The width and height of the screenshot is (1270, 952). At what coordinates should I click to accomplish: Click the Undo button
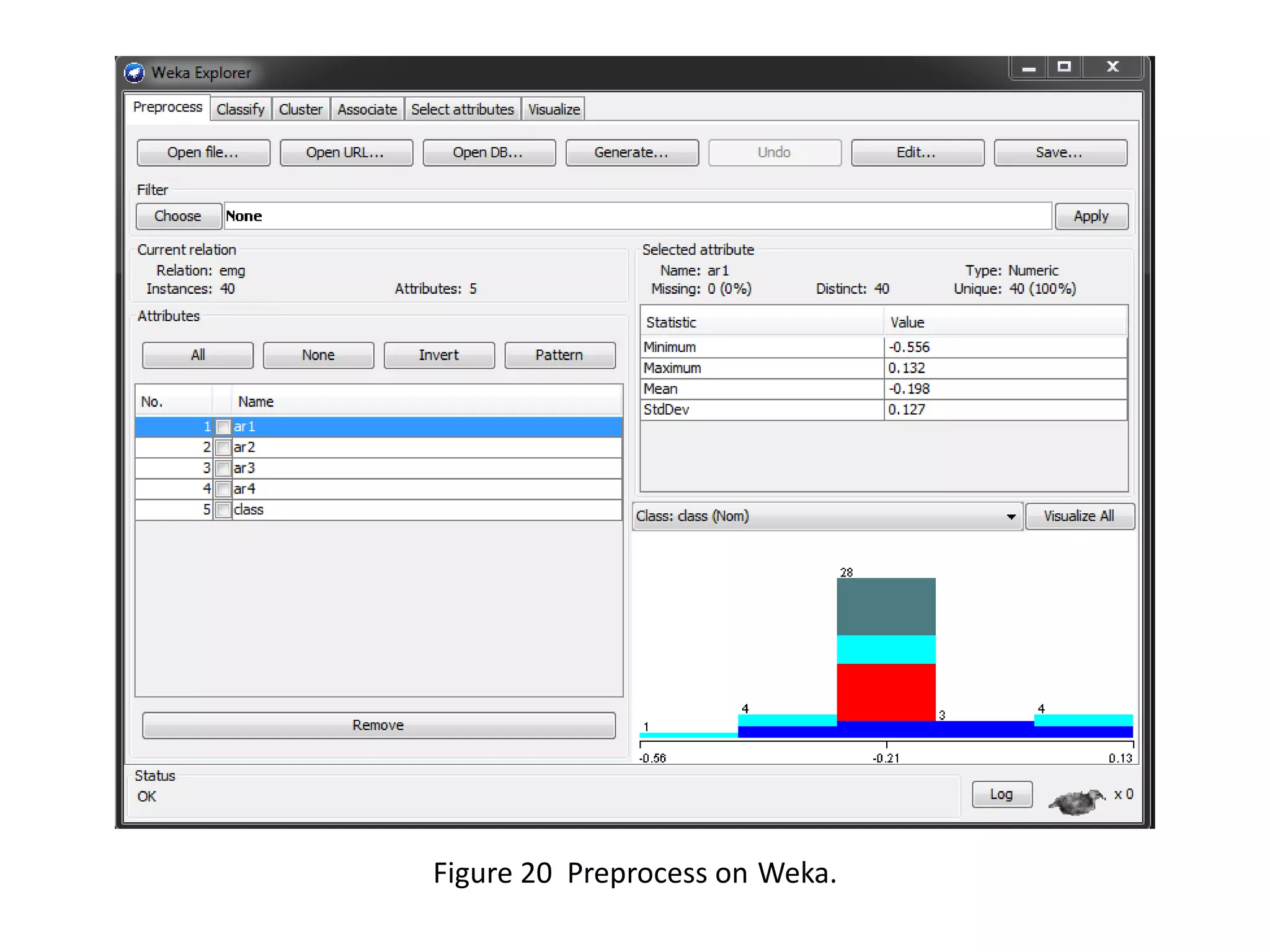[775, 152]
